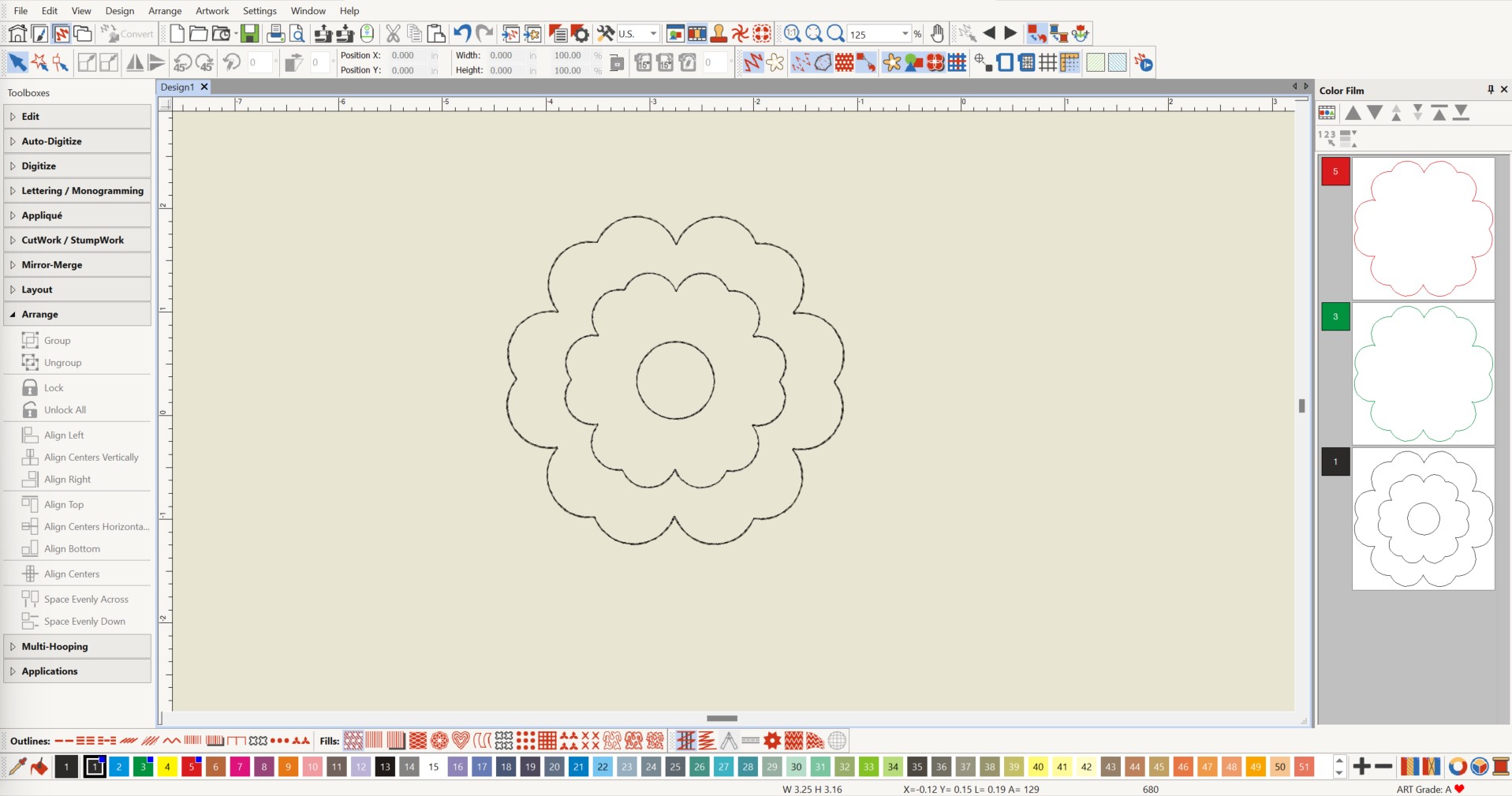Open the zoom percentage dropdown
This screenshot has height=796, width=1512.
[905, 34]
